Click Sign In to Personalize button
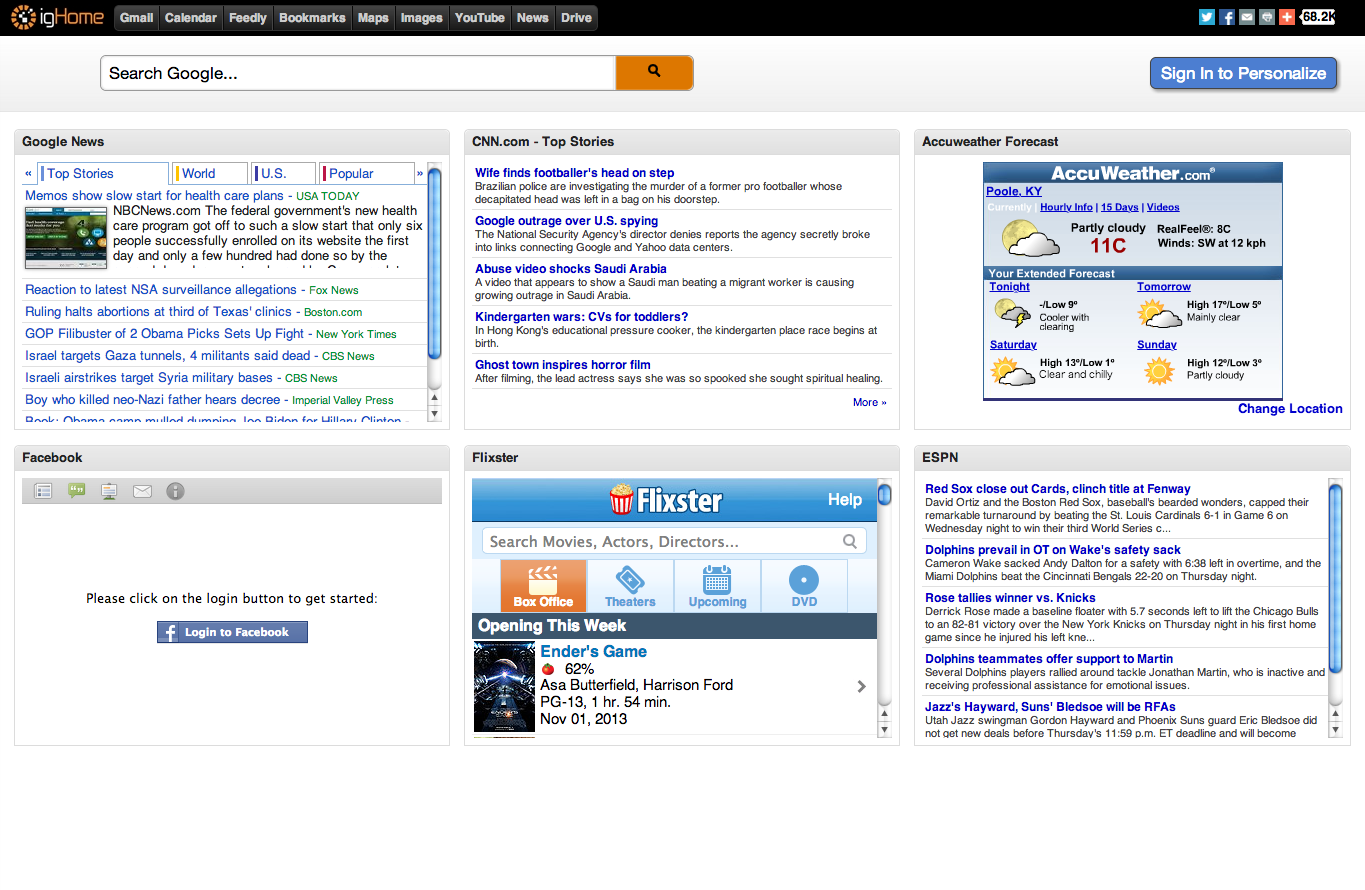The image size is (1365, 890). pyautogui.click(x=1243, y=73)
